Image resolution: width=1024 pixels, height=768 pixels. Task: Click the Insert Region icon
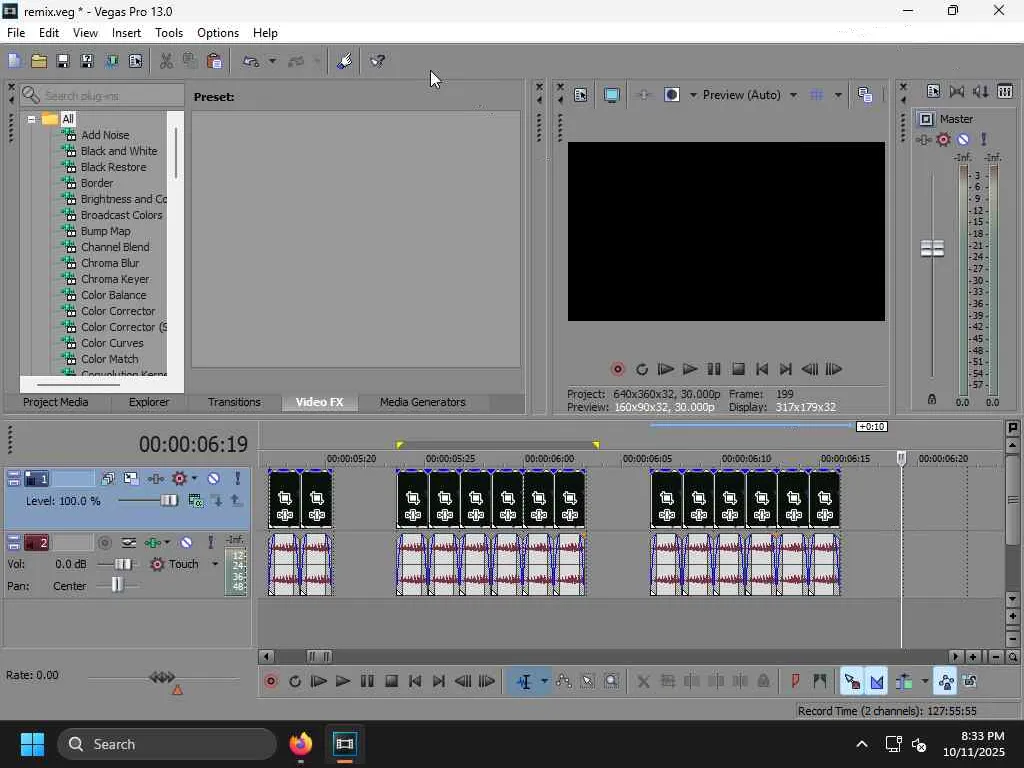click(820, 681)
